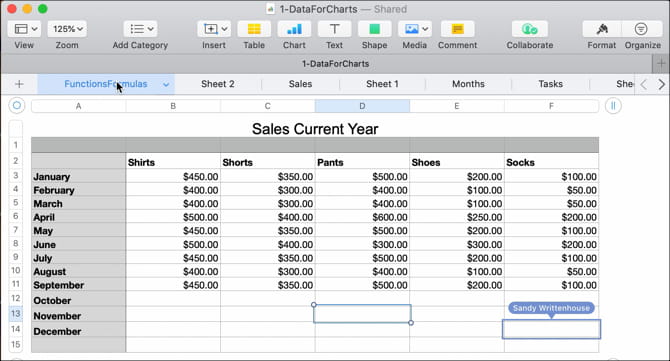Open the Collaborate options

(529, 29)
